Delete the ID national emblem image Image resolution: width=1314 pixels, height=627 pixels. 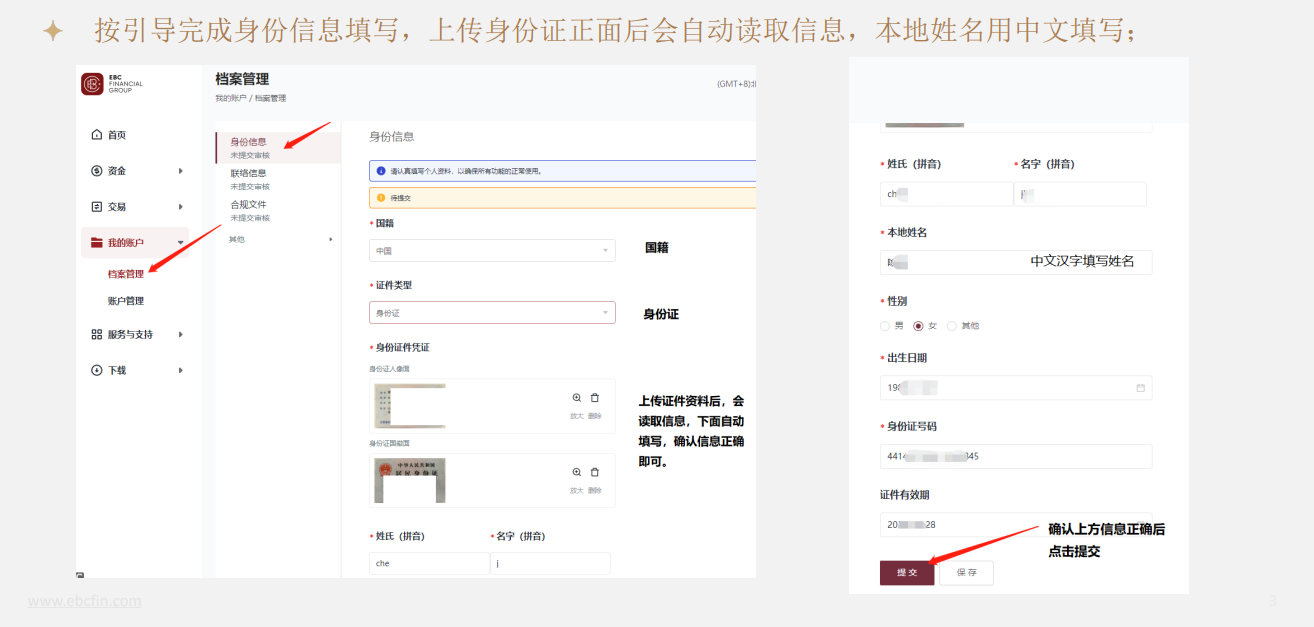(595, 472)
